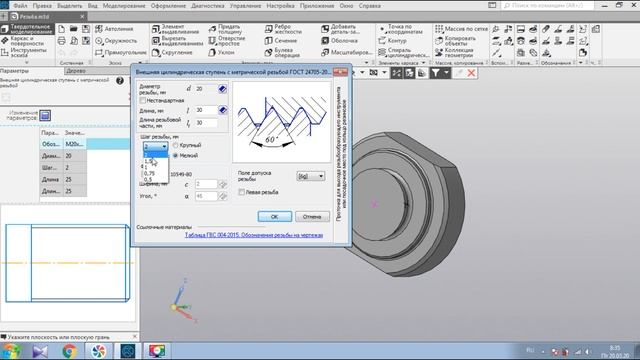640x360 pixels.
Task: Click the New document icon in the ribbon
Action: tap(61, 29)
